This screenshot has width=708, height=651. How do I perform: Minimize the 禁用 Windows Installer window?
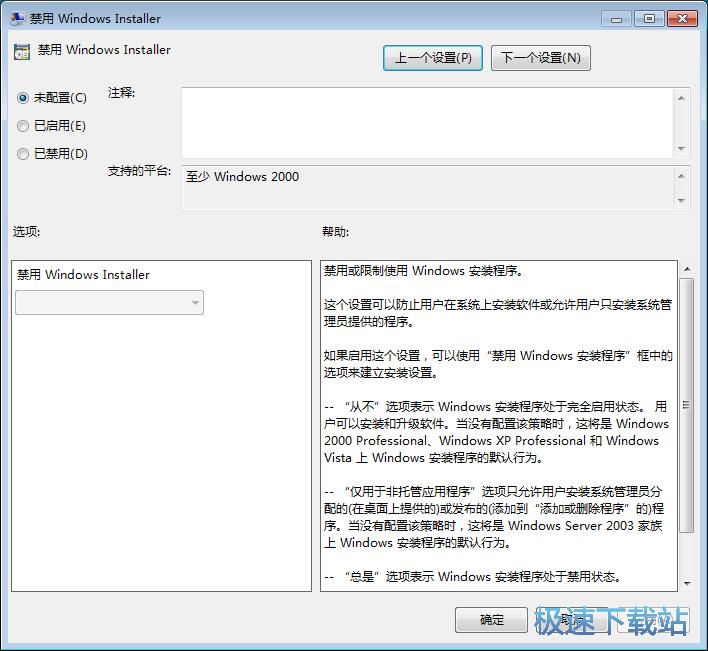pyautogui.click(x=616, y=19)
